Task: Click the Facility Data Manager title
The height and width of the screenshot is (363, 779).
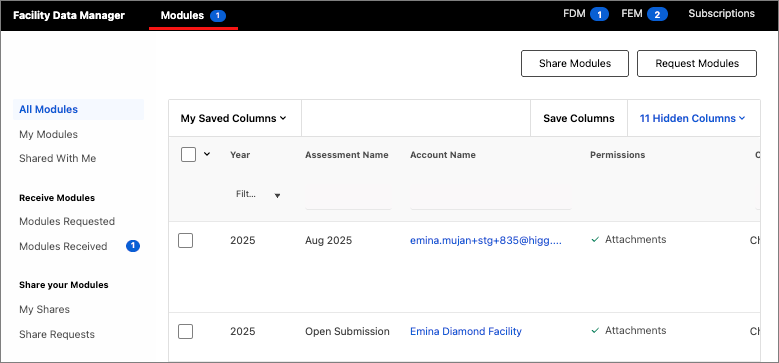Action: [69, 15]
